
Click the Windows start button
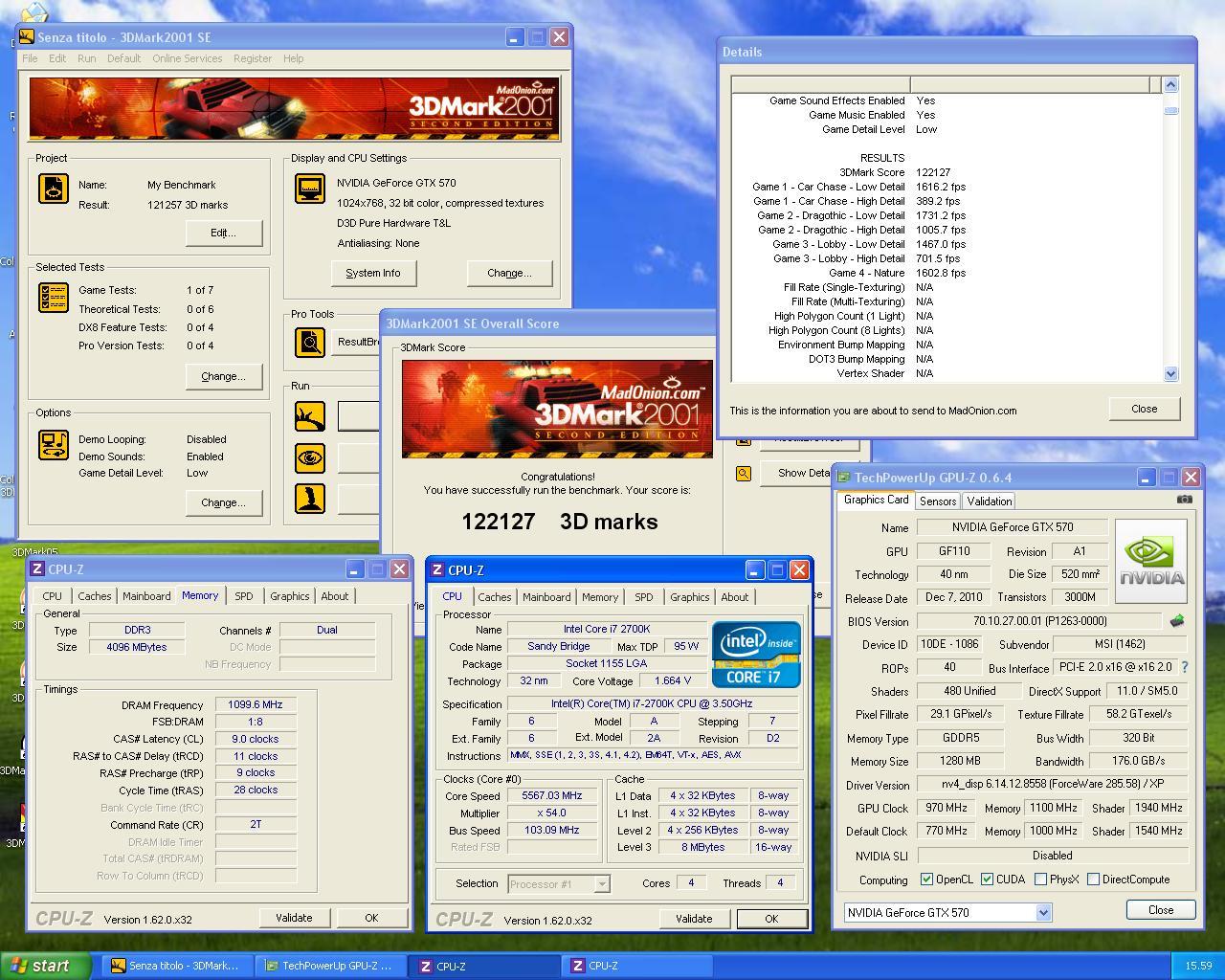(x=46, y=966)
